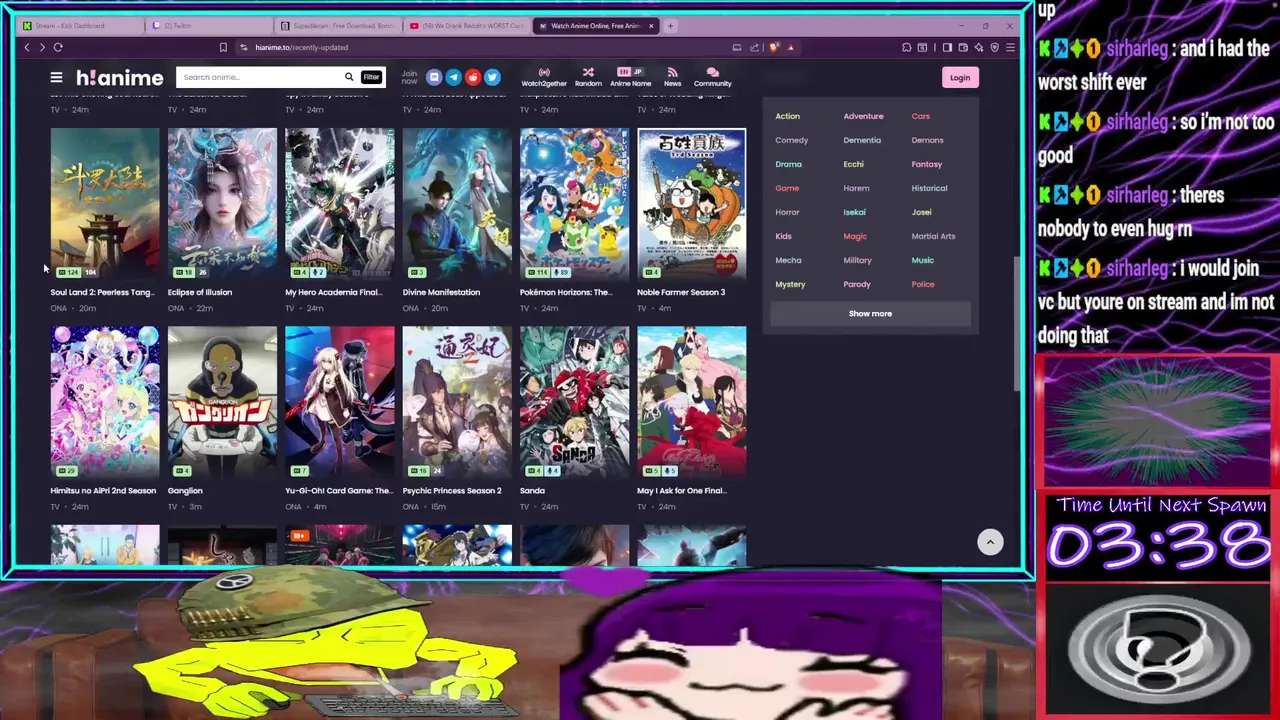Open the Discord social icon
The image size is (1280, 720).
click(x=434, y=77)
